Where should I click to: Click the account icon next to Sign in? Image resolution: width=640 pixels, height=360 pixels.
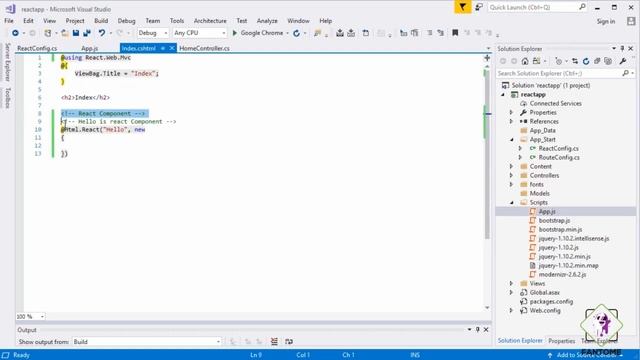pos(631,21)
